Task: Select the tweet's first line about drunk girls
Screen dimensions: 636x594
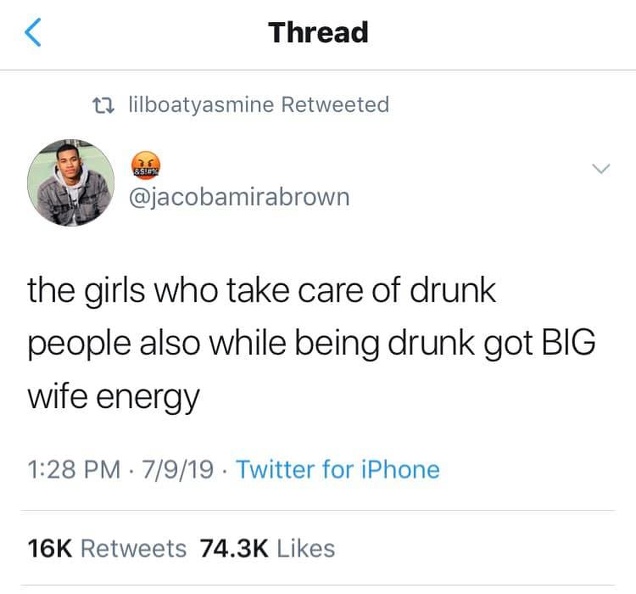Action: coord(262,291)
